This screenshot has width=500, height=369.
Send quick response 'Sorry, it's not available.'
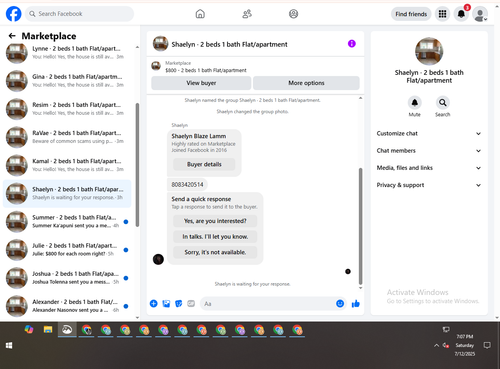(x=215, y=252)
